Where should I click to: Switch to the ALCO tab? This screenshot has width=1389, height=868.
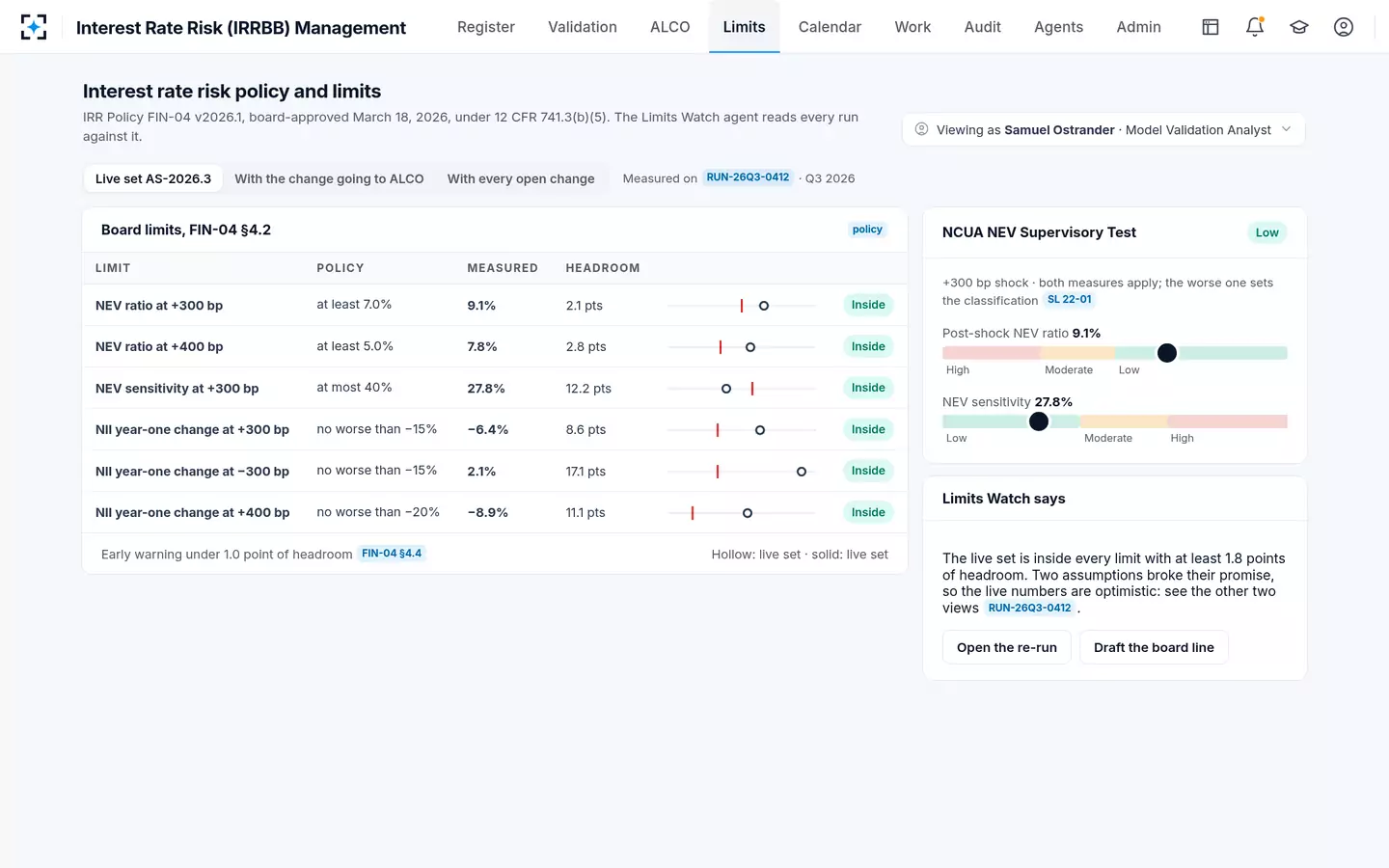[670, 27]
